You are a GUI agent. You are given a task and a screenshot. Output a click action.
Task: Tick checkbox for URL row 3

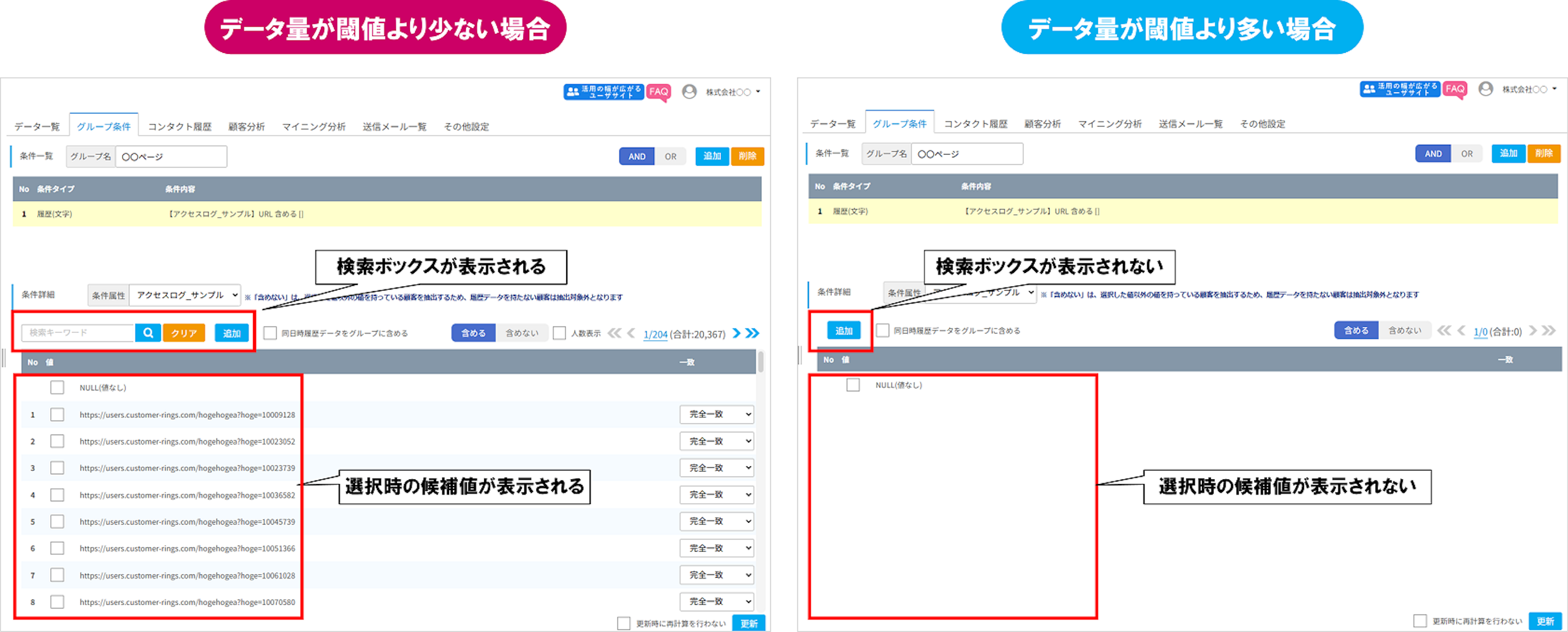[x=57, y=468]
